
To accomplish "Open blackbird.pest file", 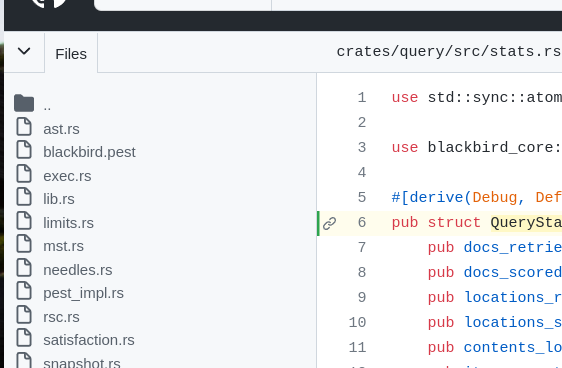I will (x=89, y=152).
